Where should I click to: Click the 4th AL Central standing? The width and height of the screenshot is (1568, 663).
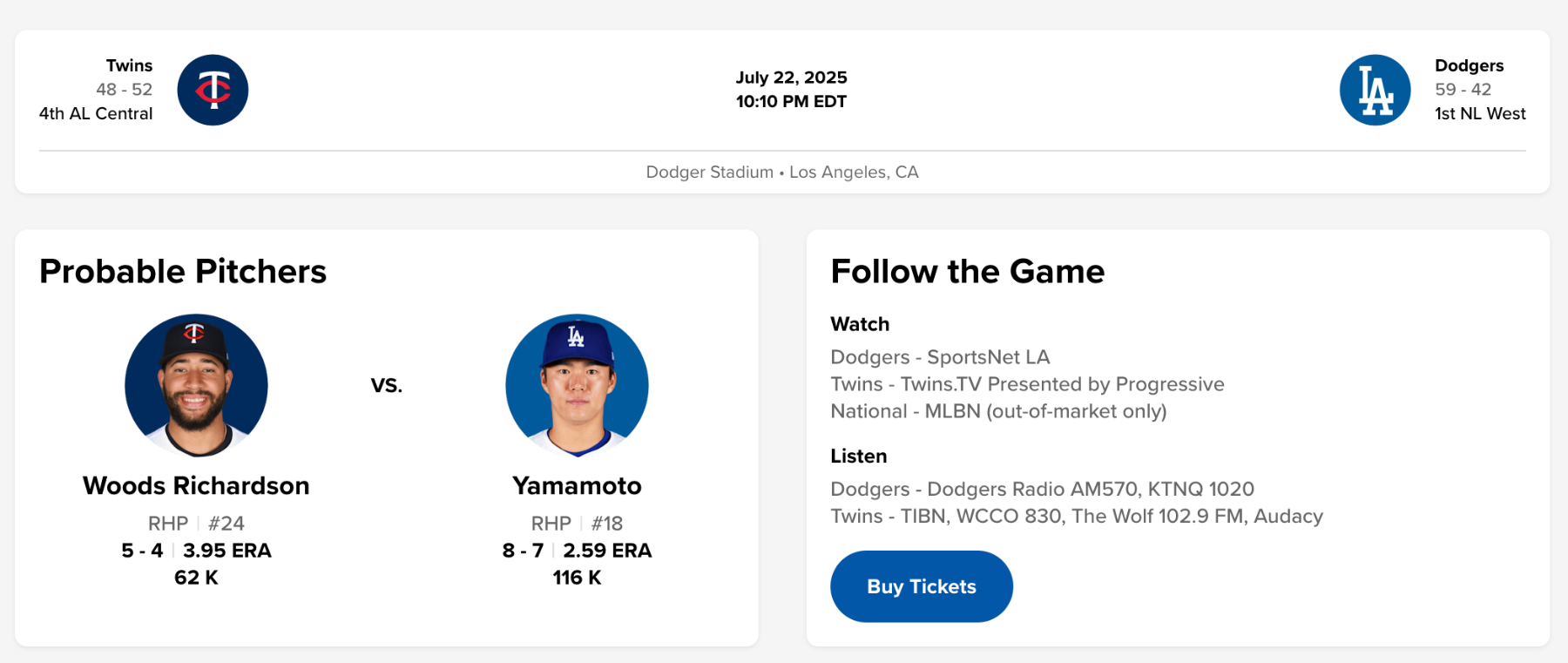96,113
